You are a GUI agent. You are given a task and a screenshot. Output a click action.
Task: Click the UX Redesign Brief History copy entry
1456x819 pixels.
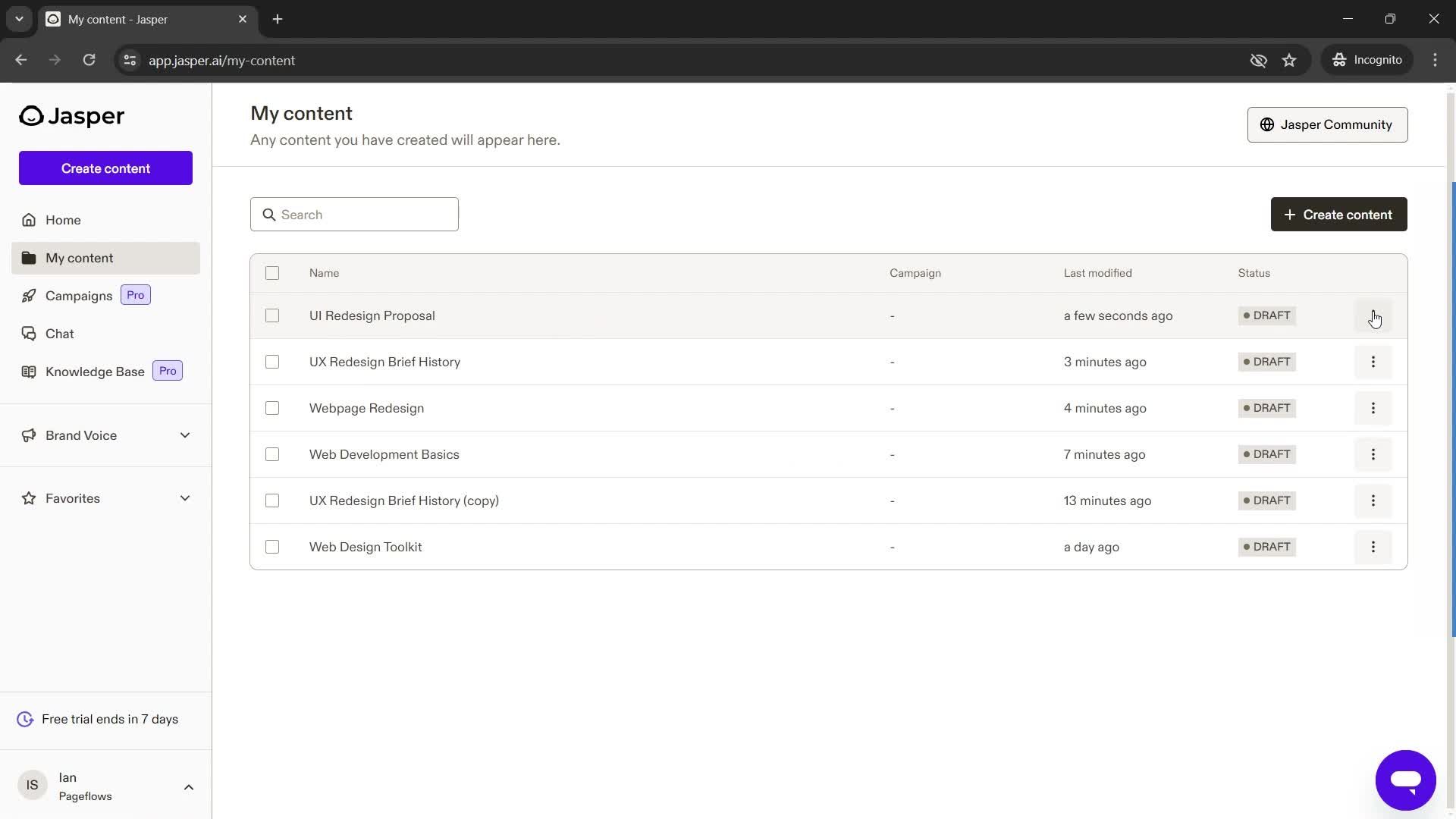click(x=404, y=500)
